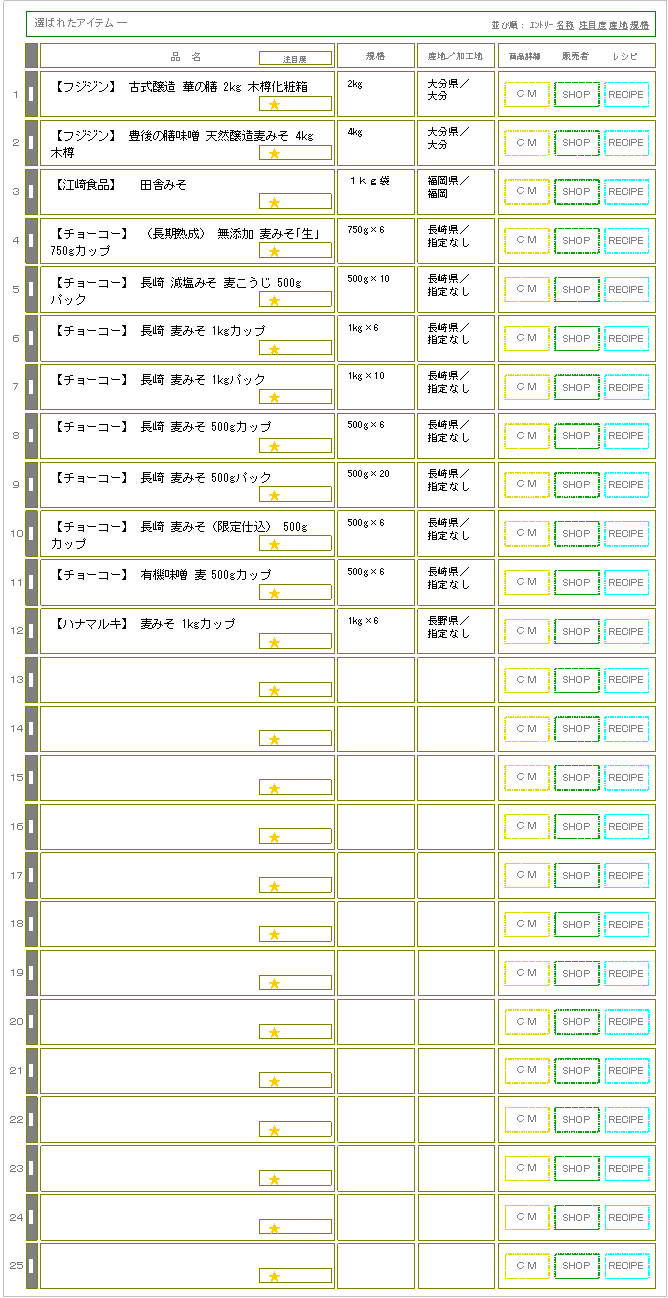The width and height of the screenshot is (668, 1298).
Task: Toggle the white marker box in row 9
Action: click(31, 484)
